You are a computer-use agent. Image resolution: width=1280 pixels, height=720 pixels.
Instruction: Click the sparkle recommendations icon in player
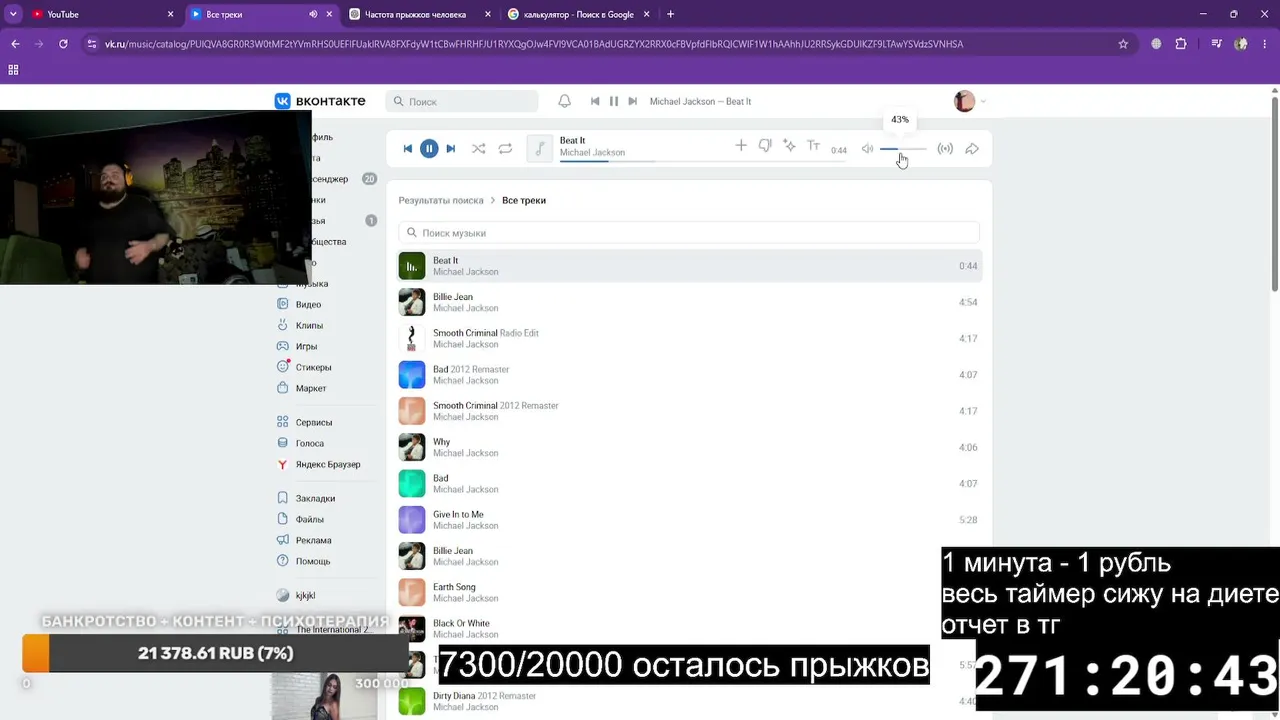click(x=789, y=146)
